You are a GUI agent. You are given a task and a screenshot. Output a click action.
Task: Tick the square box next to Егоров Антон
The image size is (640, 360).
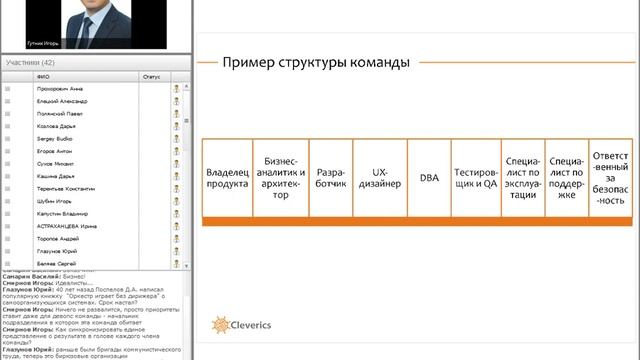pyautogui.click(x=7, y=151)
